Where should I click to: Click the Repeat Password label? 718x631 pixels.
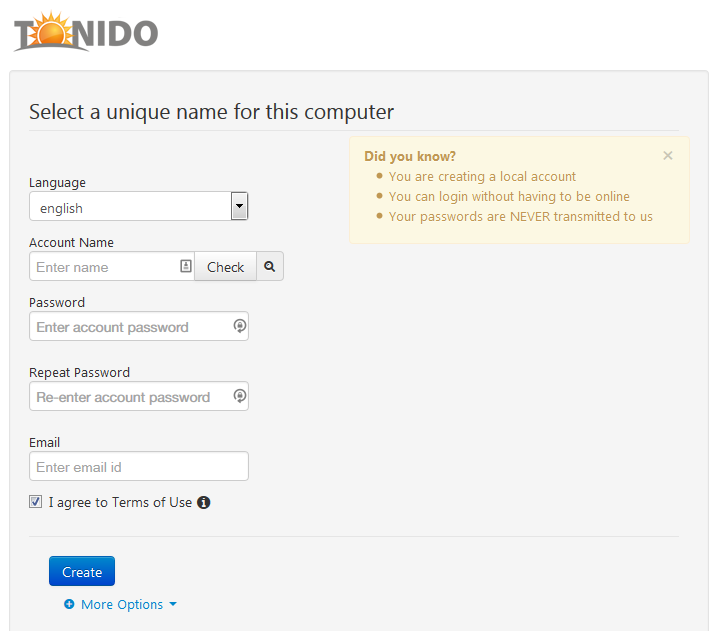79,372
